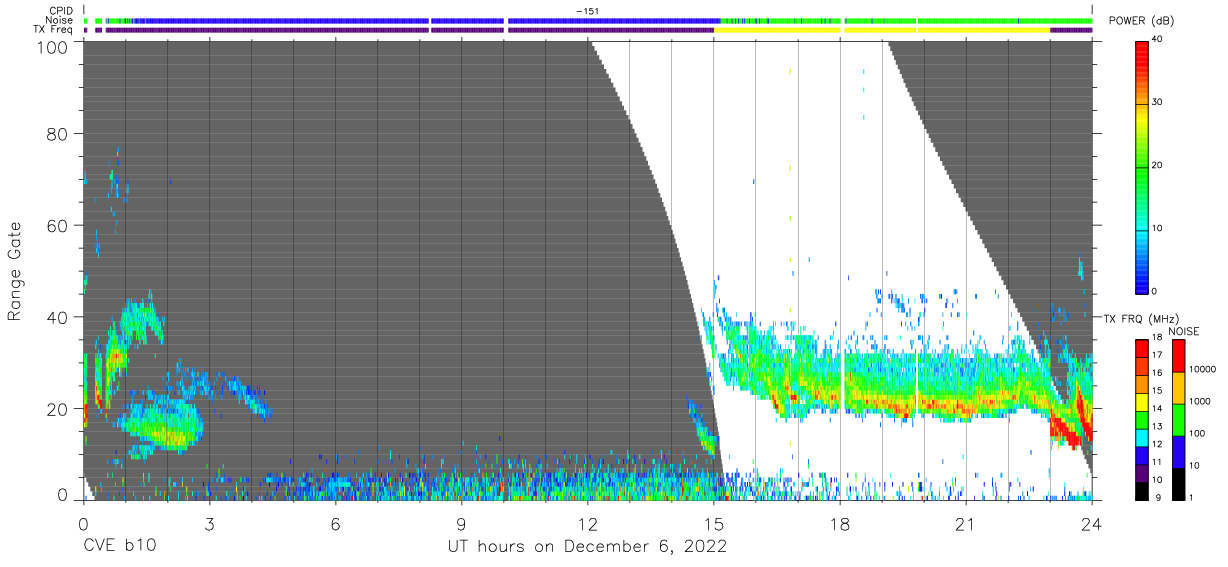Screen dimensions: 1228x567
Task: Click the Range Gate axis title
Action: click(15, 271)
